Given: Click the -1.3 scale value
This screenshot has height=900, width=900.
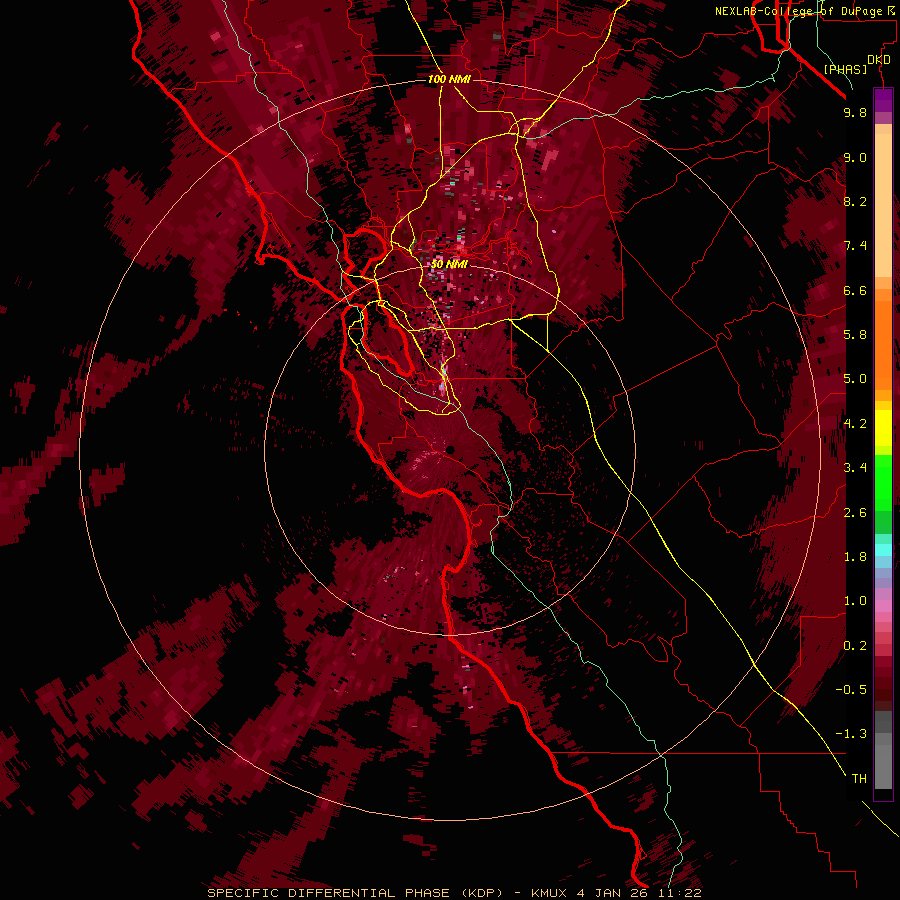Looking at the screenshot, I should coord(852,734).
